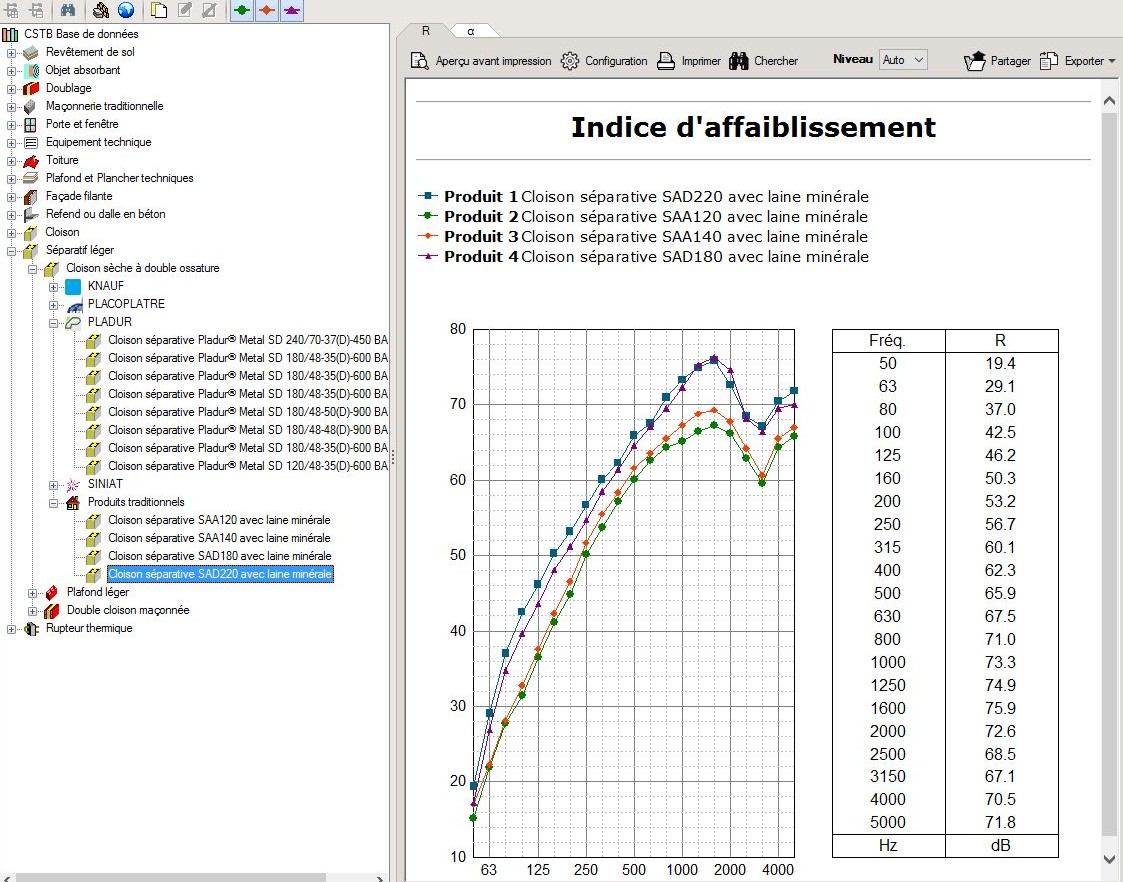Open Aperçu avant impression
Viewport: 1123px width, 882px height.
481,61
